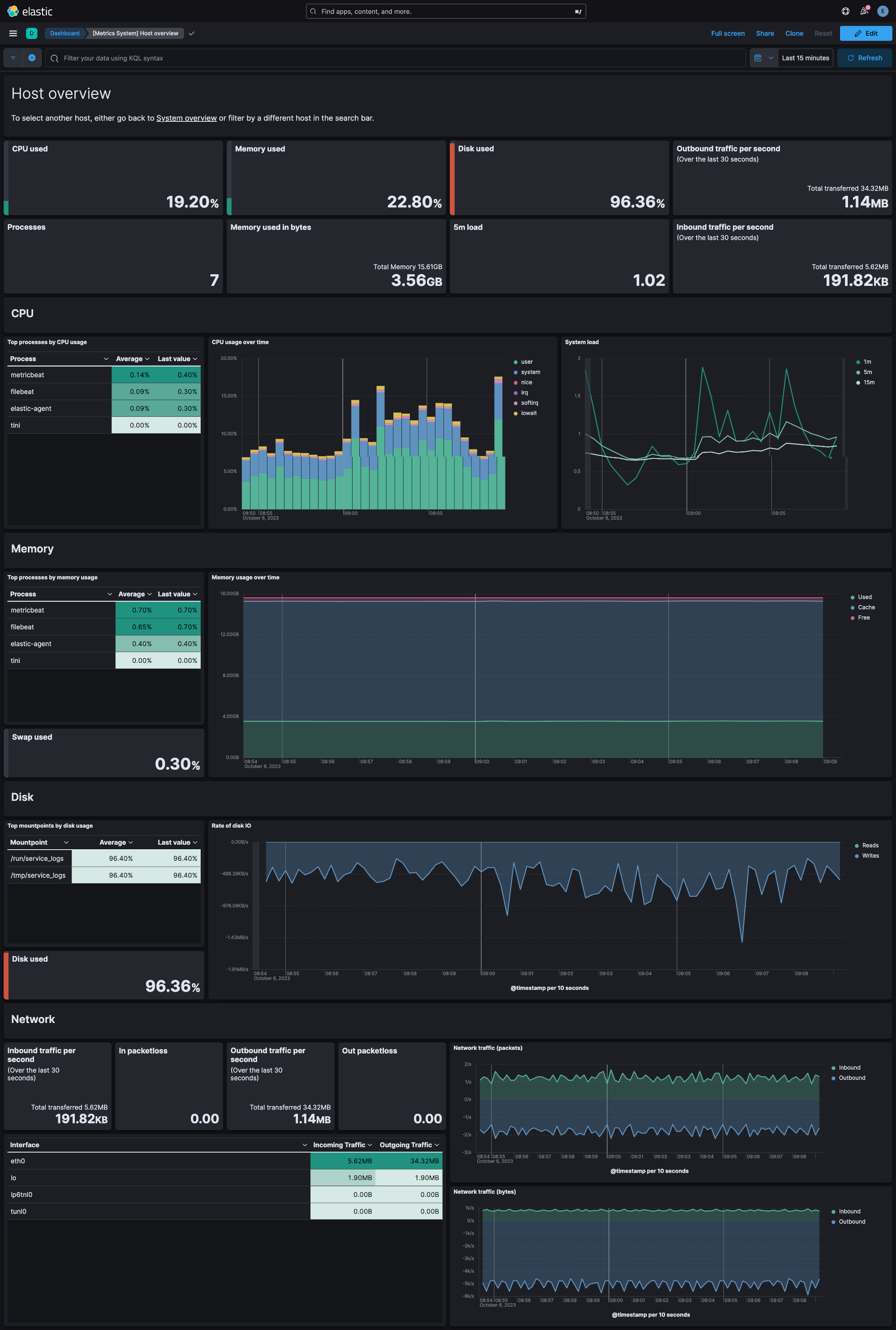Image resolution: width=896 pixels, height=1330 pixels.
Task: Select the [Metrics System] Host overview breadcrumb
Action: coord(135,33)
